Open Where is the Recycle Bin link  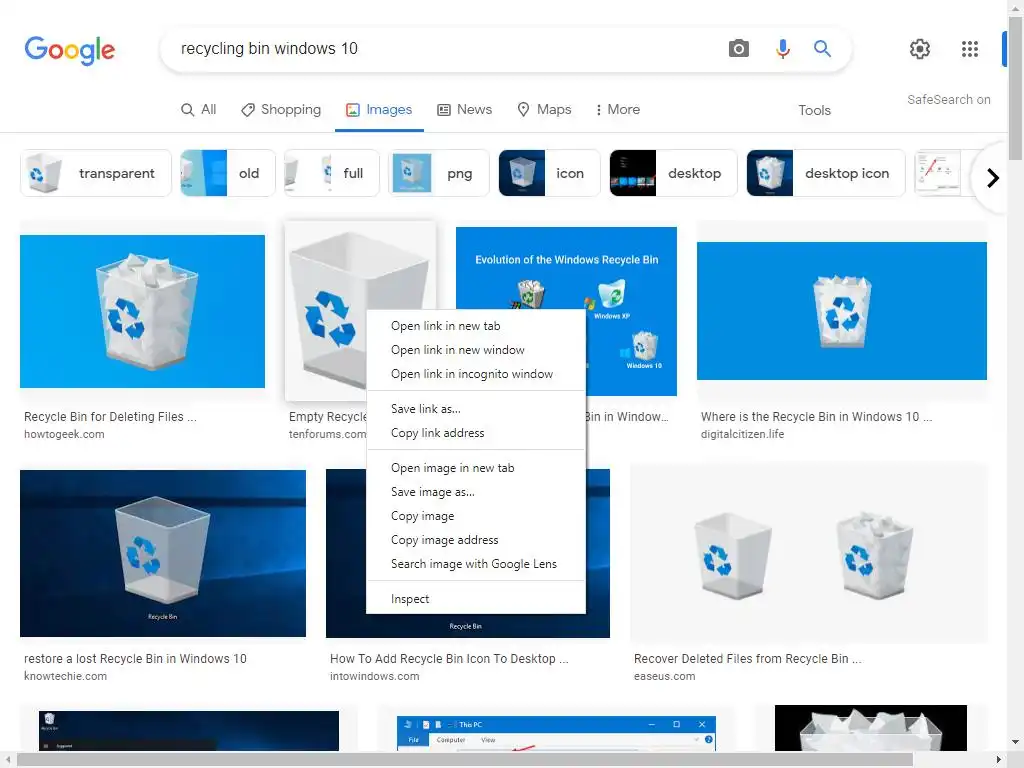[x=816, y=417]
